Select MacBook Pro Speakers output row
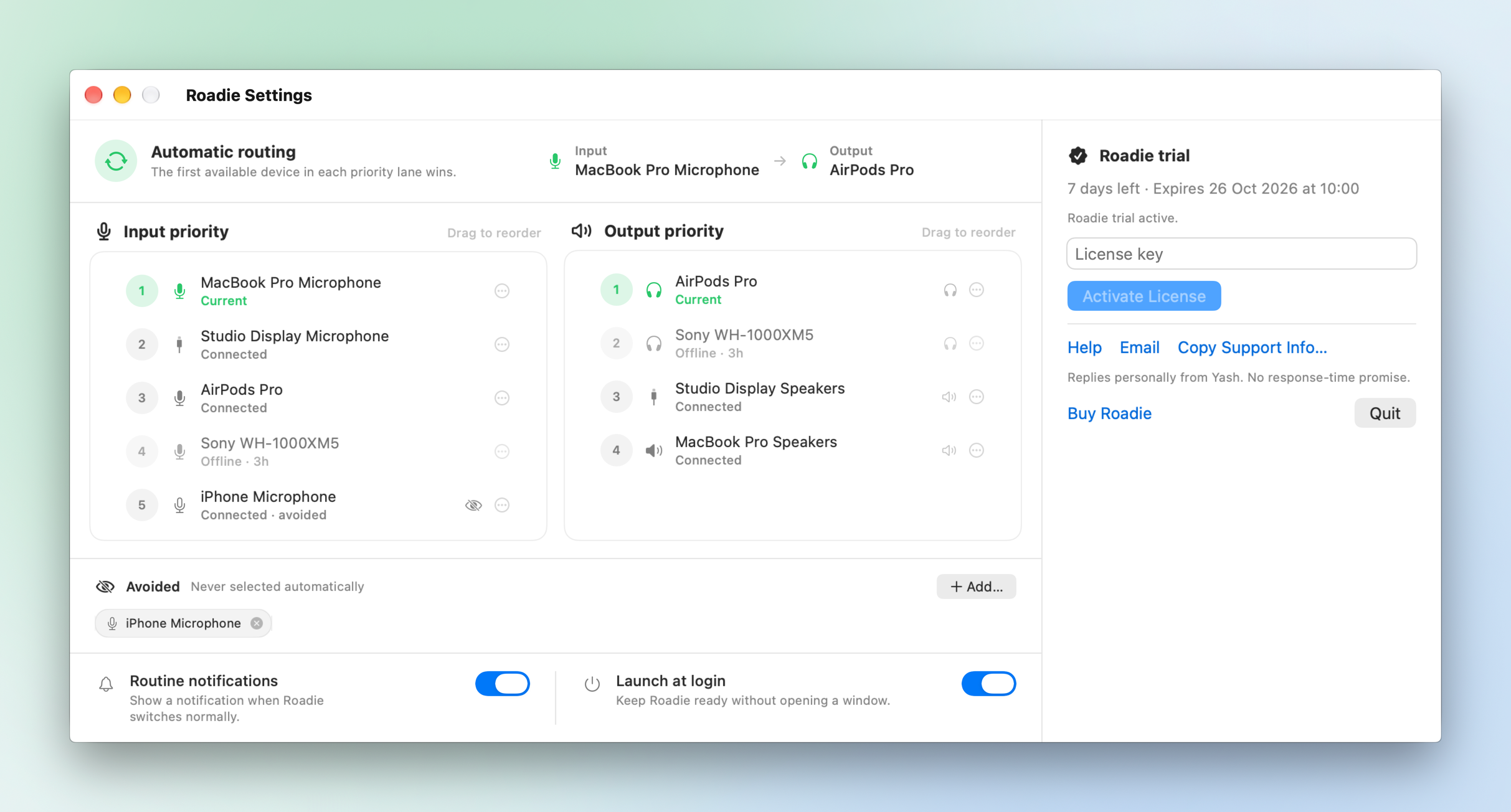Screen dimensions: 1511x812 coord(793,450)
